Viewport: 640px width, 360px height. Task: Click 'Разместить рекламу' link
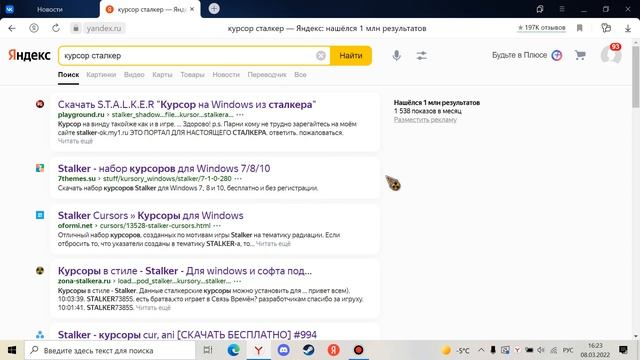coord(425,120)
